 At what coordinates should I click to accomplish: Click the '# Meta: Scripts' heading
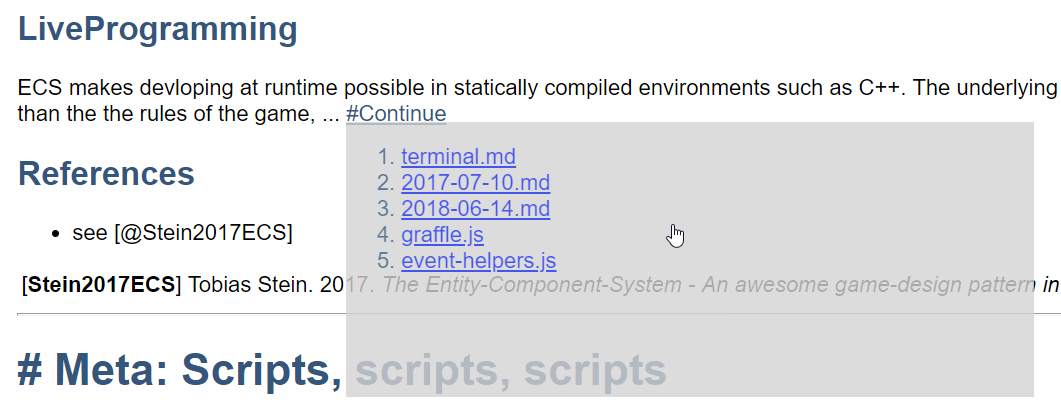pyautogui.click(x=180, y=370)
